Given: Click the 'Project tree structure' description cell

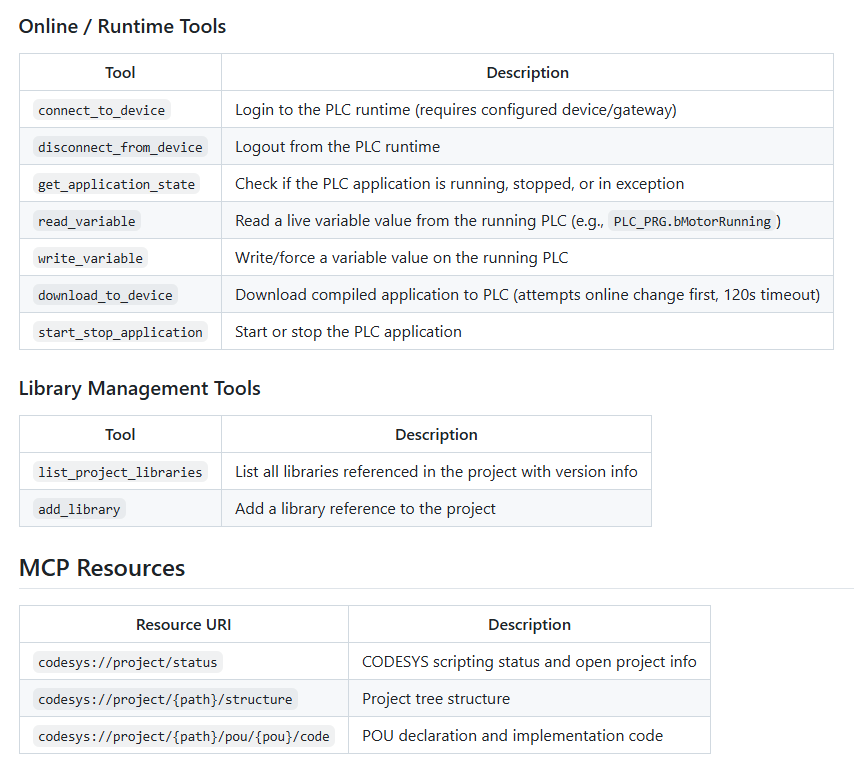Looking at the screenshot, I should pos(435,699).
